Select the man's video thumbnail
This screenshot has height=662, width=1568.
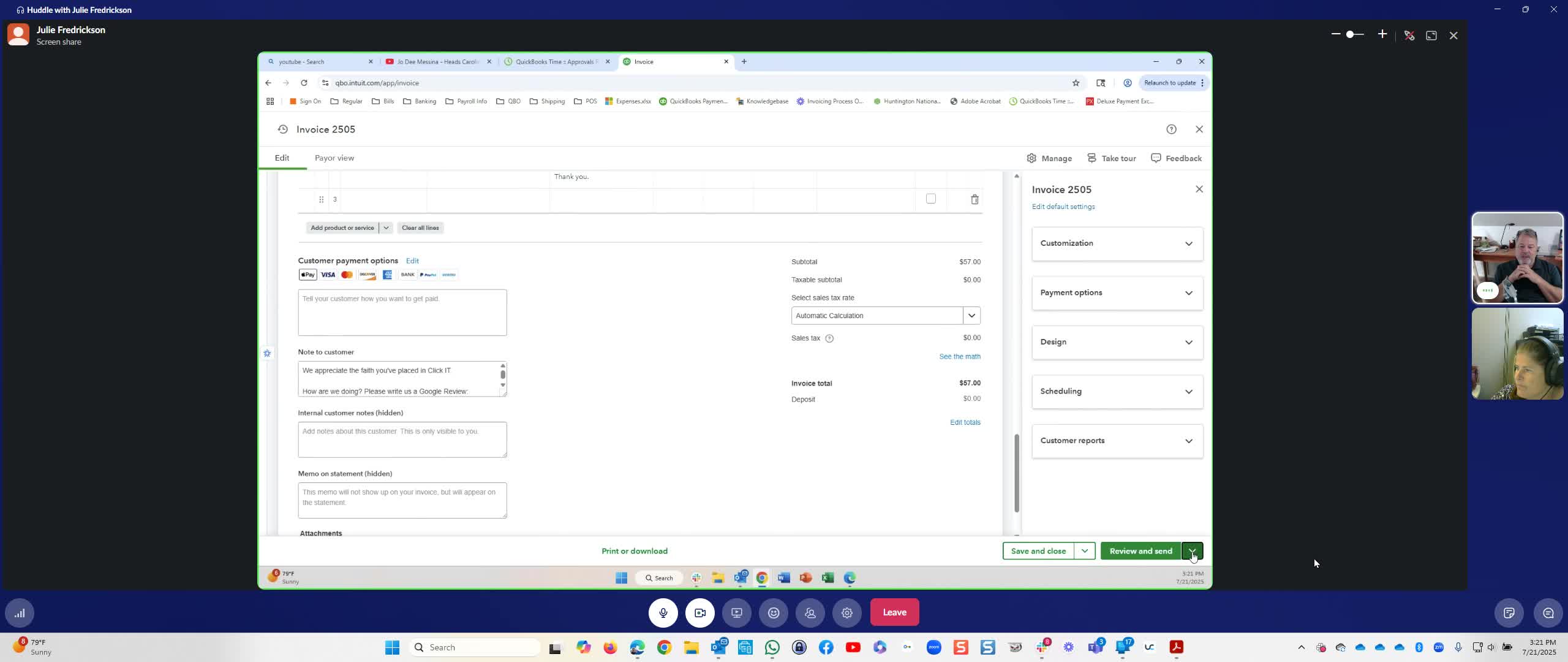tap(1517, 257)
